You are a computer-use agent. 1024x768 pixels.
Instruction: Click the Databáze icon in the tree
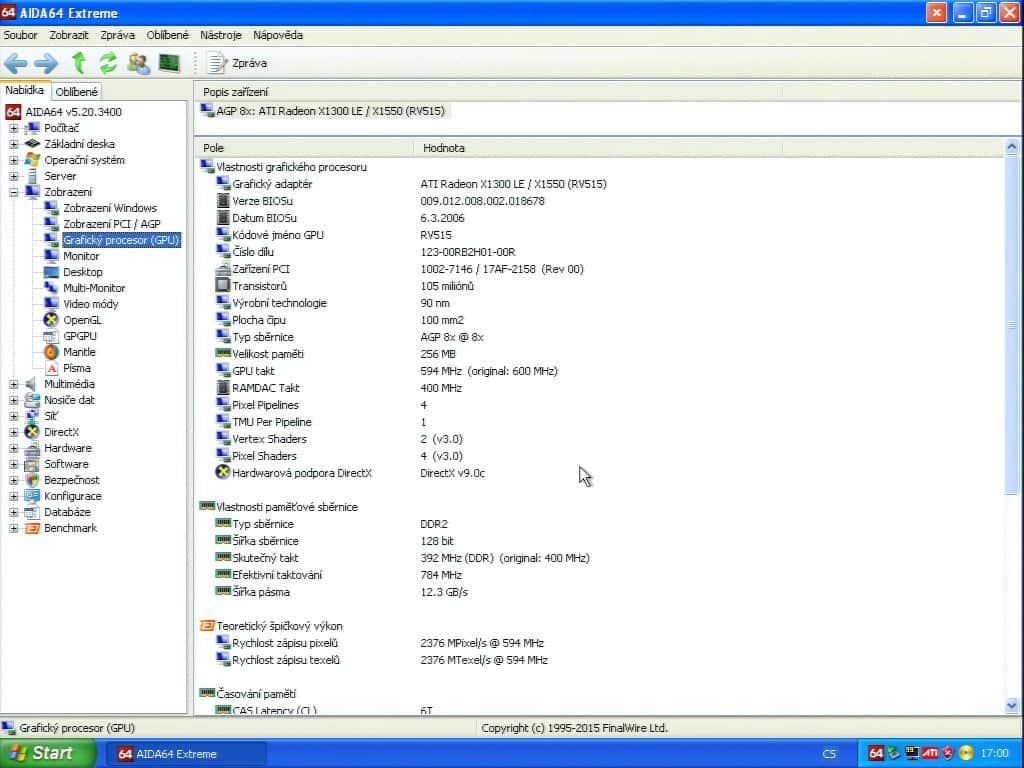31,513
